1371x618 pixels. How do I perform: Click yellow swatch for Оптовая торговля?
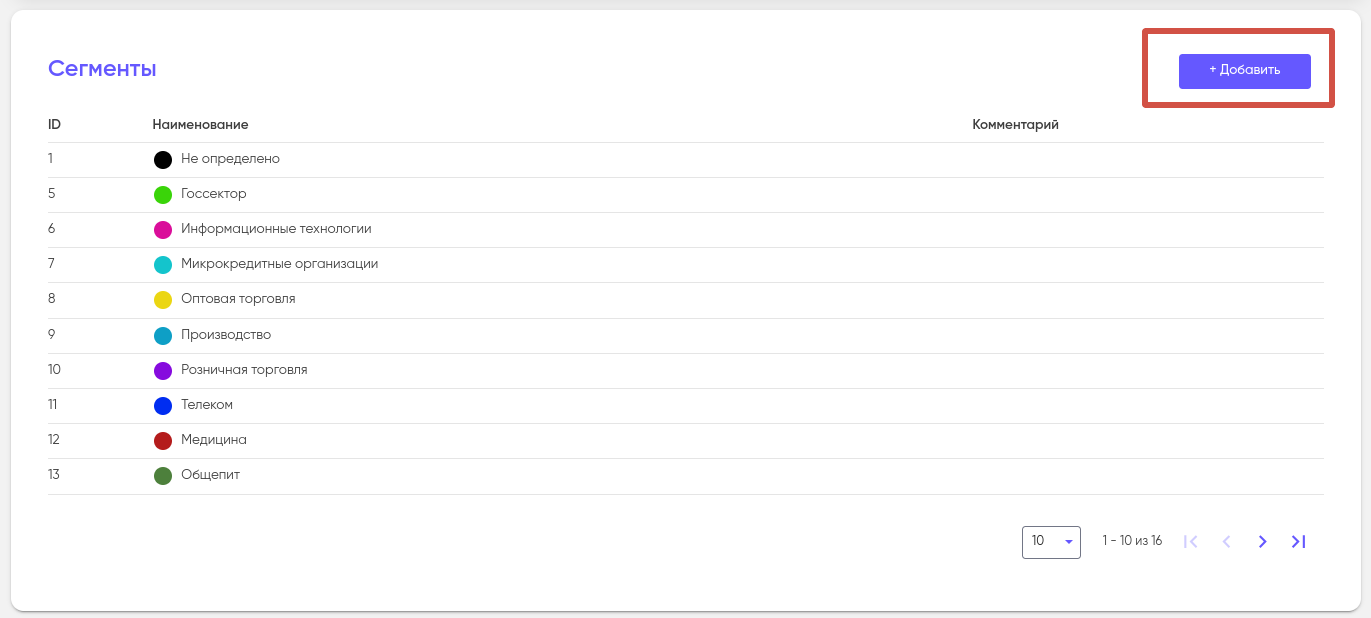(x=163, y=300)
